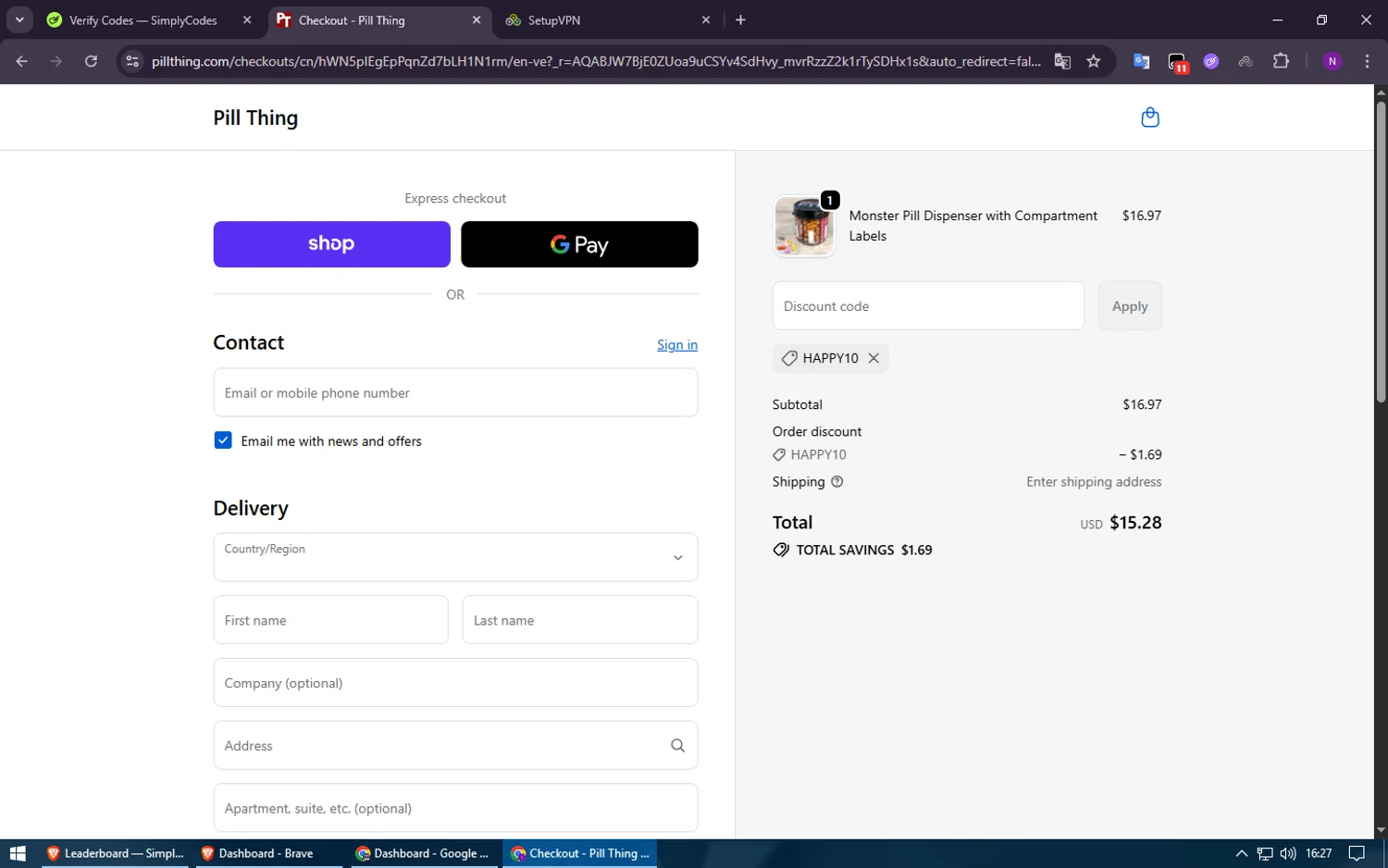1388x868 pixels.
Task: Open the volume control in system tray
Action: coord(1288,853)
